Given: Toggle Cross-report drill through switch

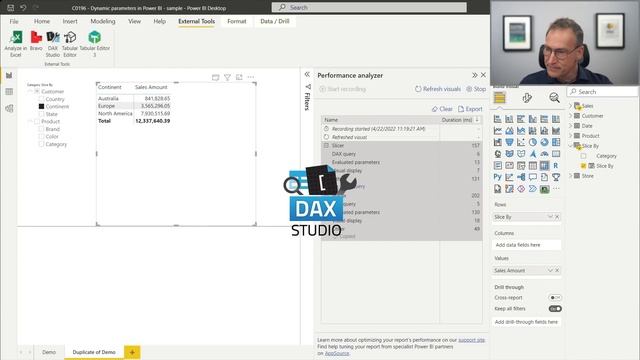Looking at the screenshot, I should coord(555,298).
